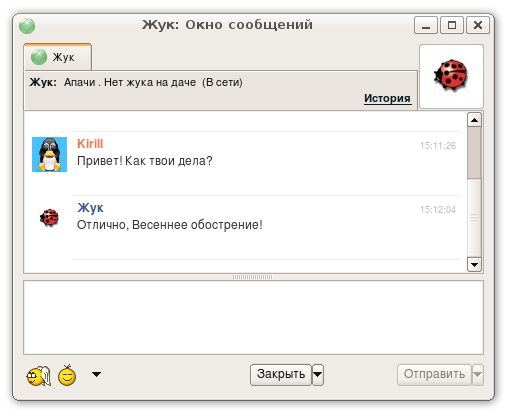
Task: Click the large ladybug avatar picture
Action: click(451, 75)
